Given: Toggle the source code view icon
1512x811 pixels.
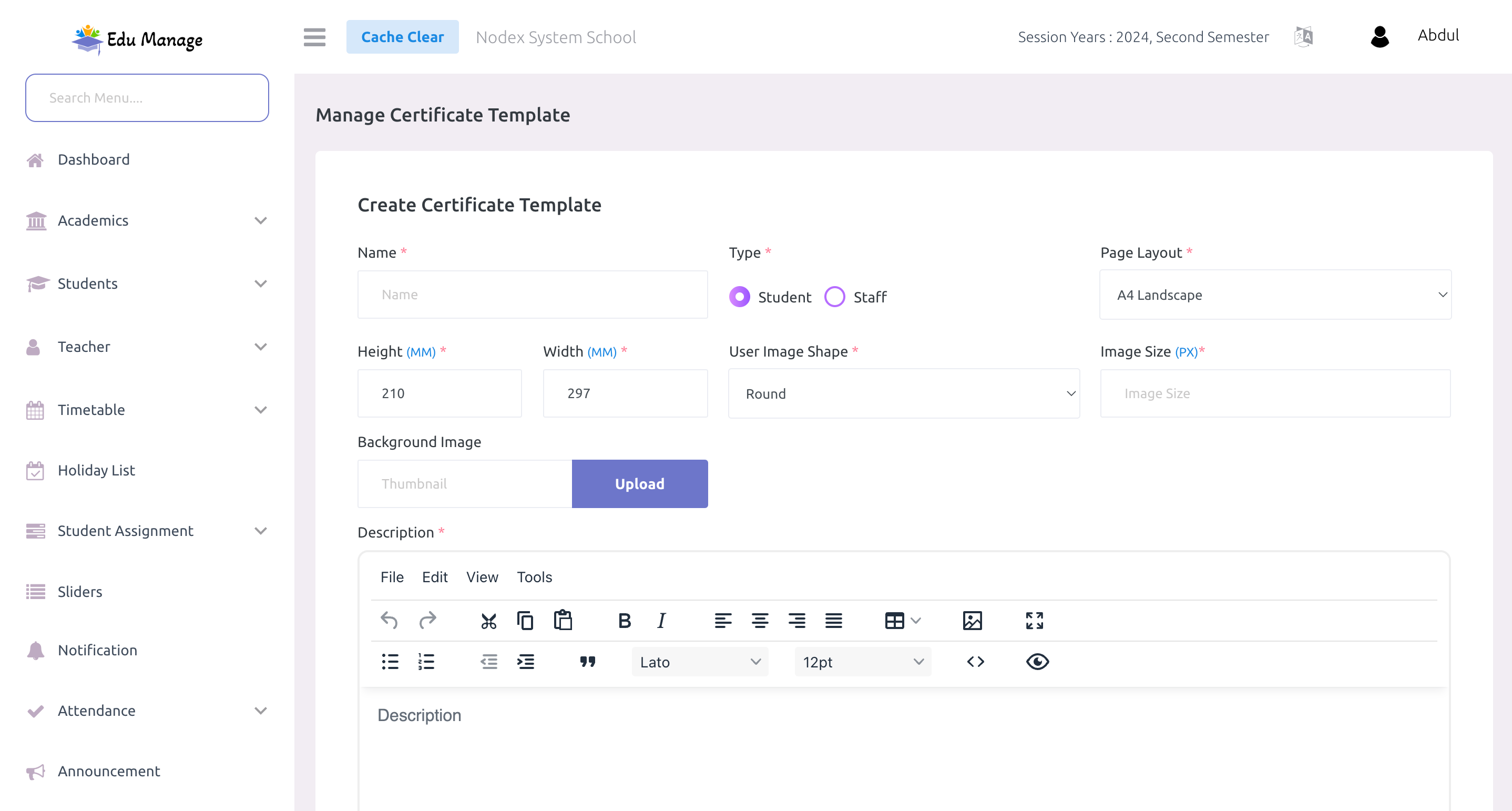Looking at the screenshot, I should coord(975,661).
